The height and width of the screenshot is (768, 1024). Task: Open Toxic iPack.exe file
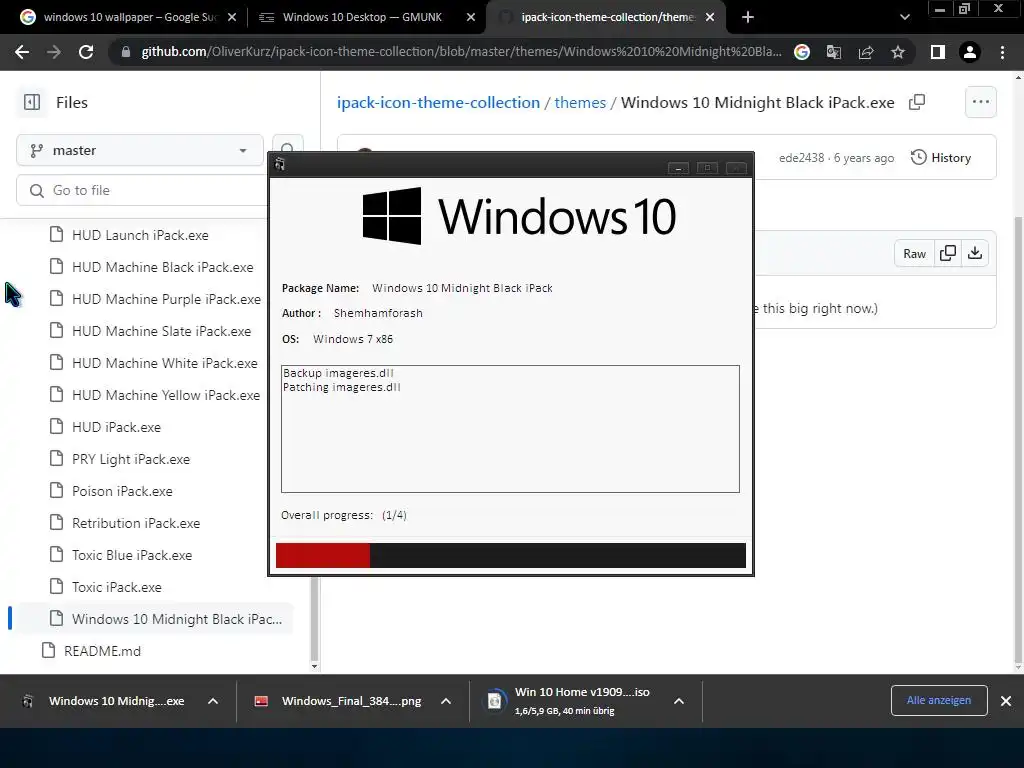coord(116,587)
